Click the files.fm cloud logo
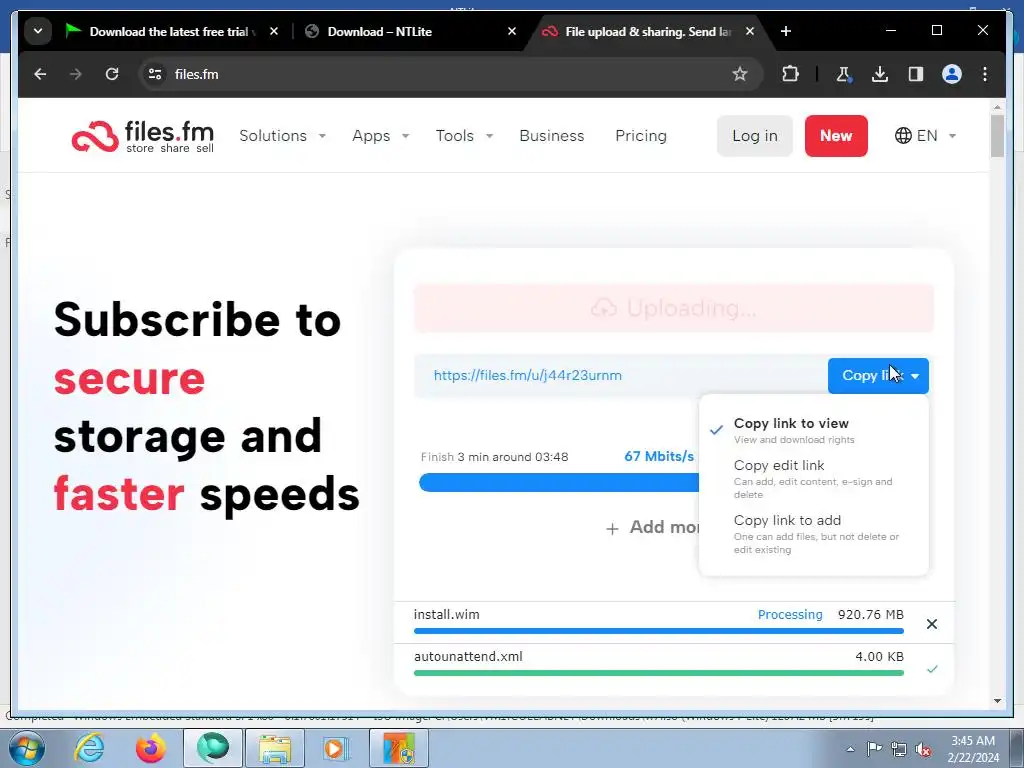The width and height of the screenshot is (1024, 768). 142,136
